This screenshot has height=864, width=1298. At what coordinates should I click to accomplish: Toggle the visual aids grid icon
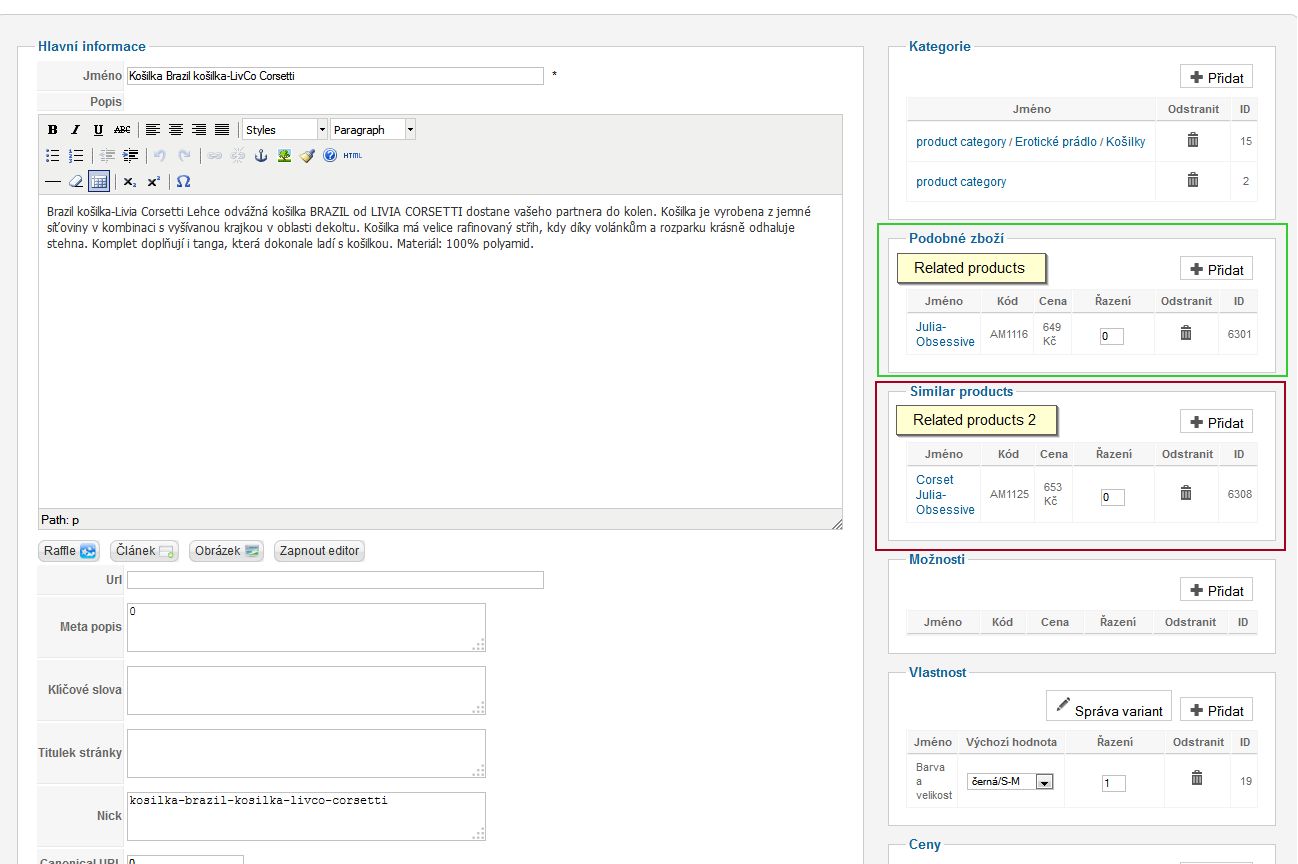(x=99, y=182)
